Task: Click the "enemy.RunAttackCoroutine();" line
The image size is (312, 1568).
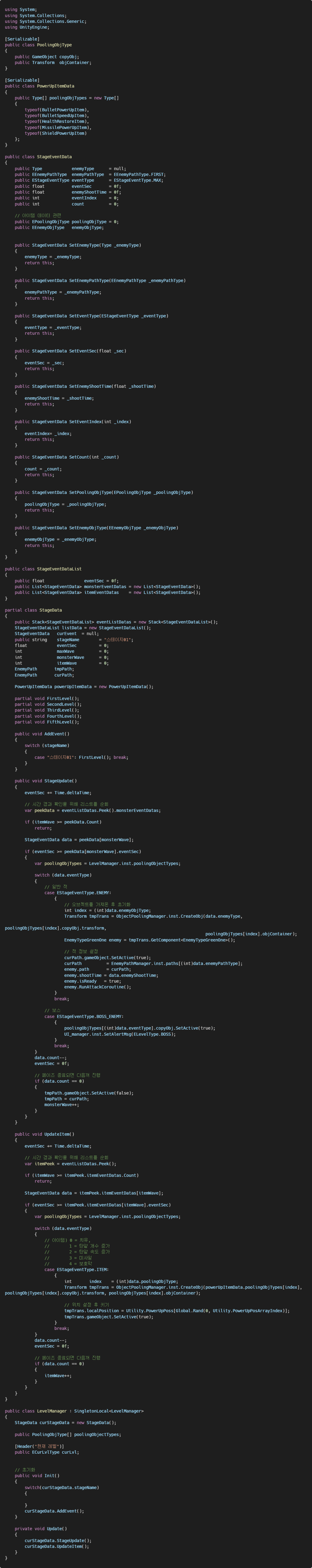Action: pos(98,987)
